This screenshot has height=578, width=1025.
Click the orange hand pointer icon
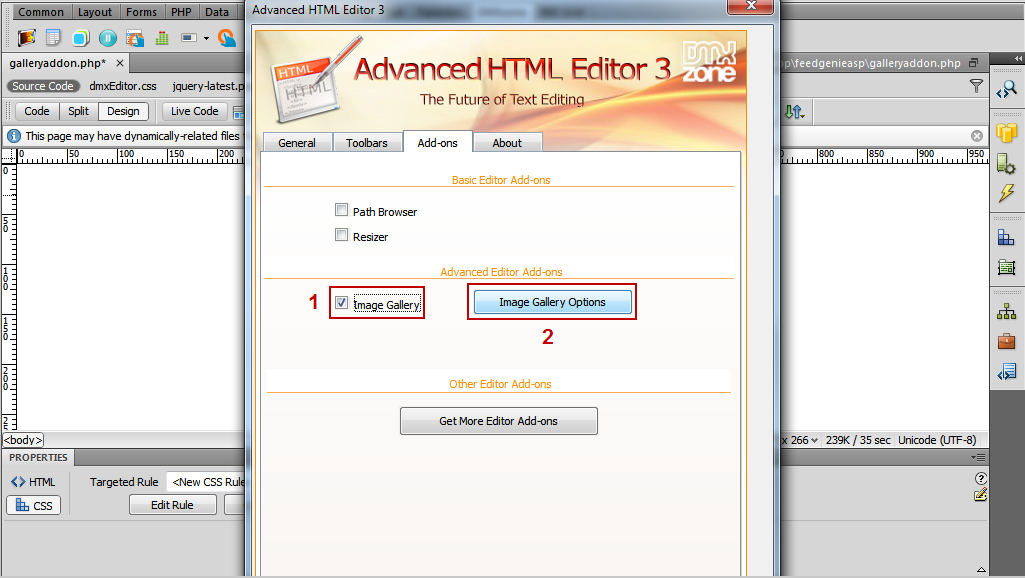[x=227, y=39]
